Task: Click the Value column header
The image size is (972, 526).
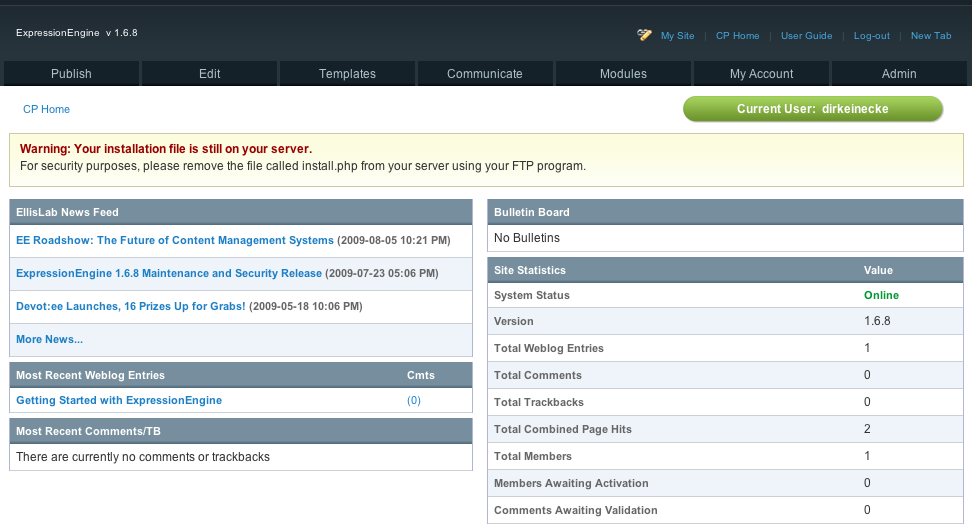Action: 878,270
